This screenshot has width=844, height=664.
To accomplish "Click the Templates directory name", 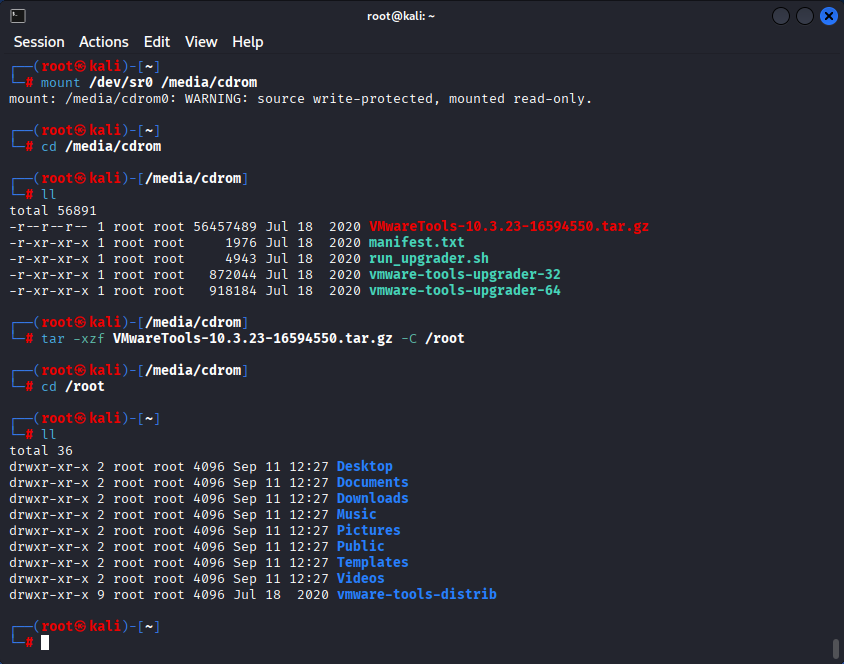I will tap(372, 563).
